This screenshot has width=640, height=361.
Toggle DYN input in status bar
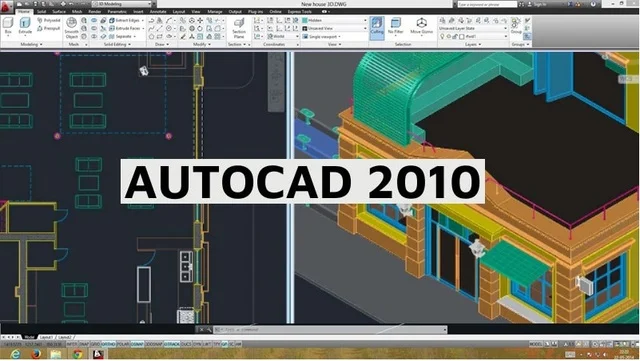tap(197, 344)
